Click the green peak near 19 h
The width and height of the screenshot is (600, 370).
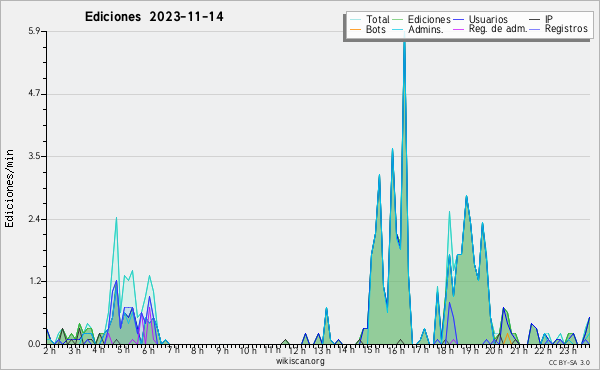[466, 197]
